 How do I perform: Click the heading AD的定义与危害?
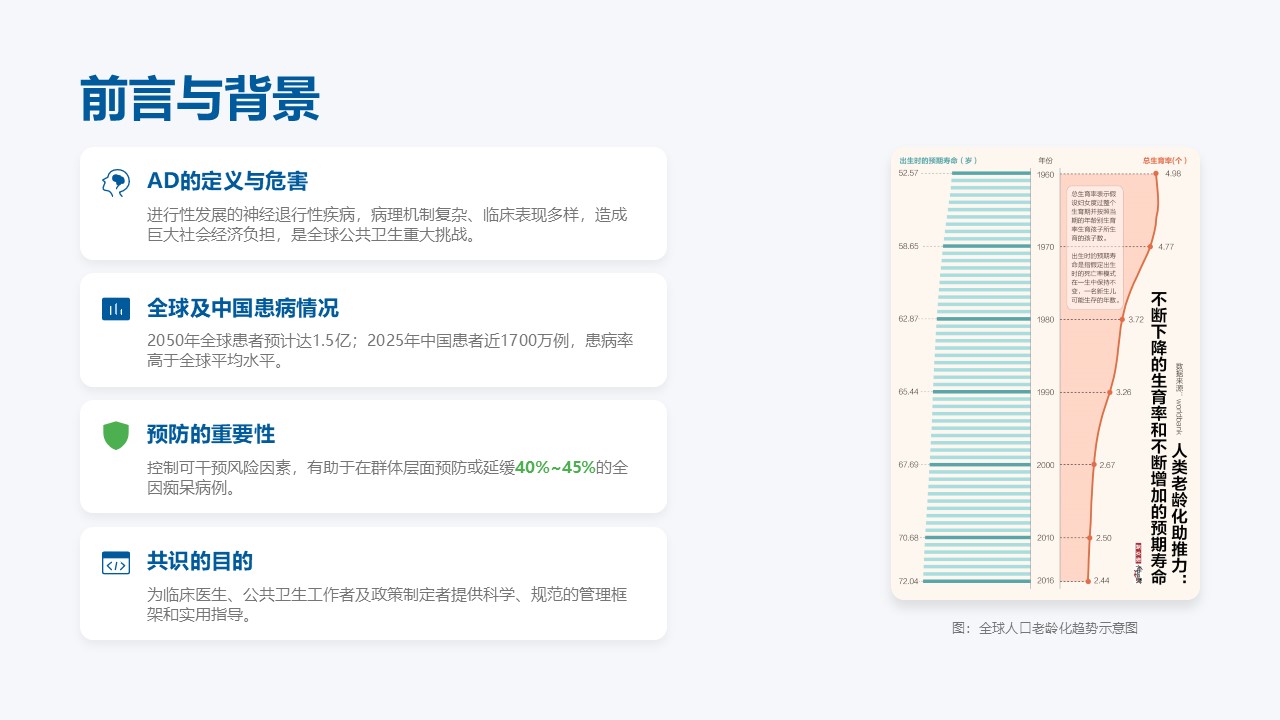227,181
